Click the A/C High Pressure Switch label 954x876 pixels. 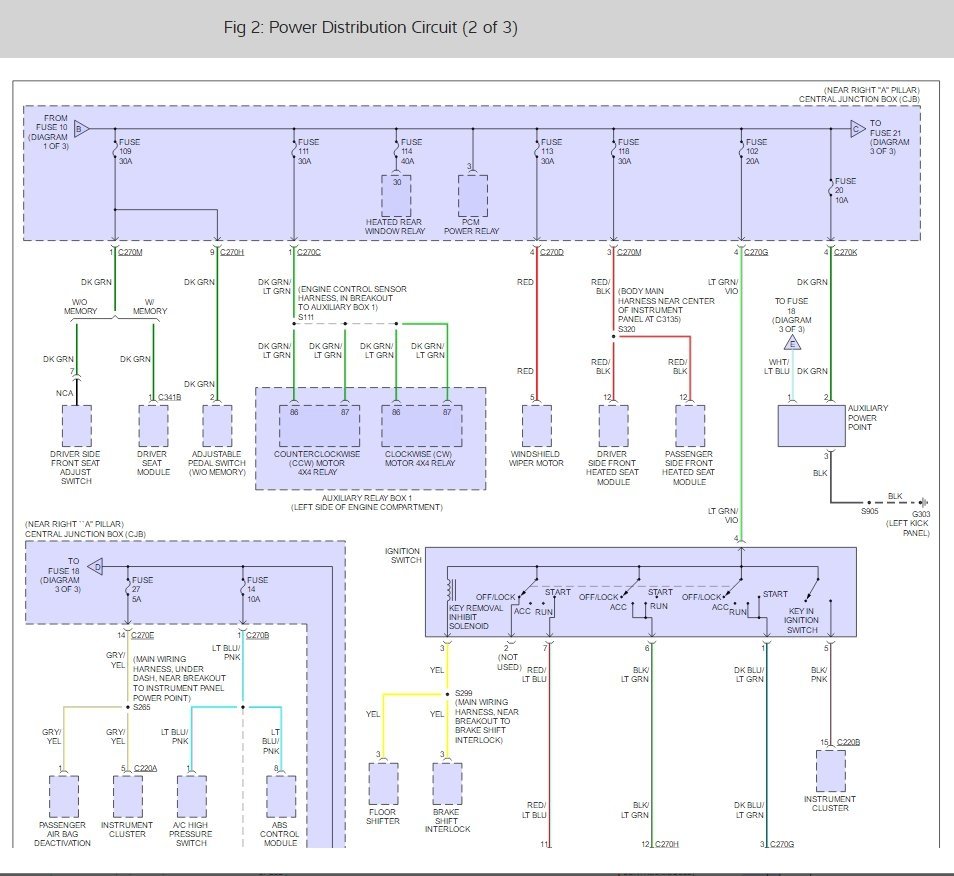click(x=191, y=834)
